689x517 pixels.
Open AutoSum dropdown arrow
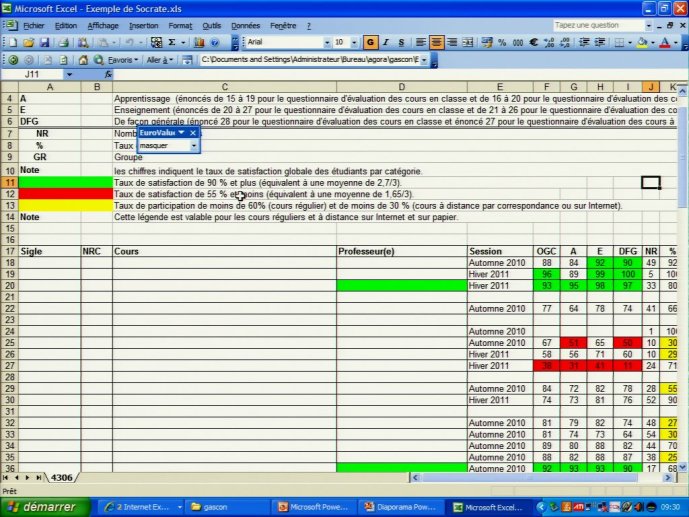pos(183,43)
